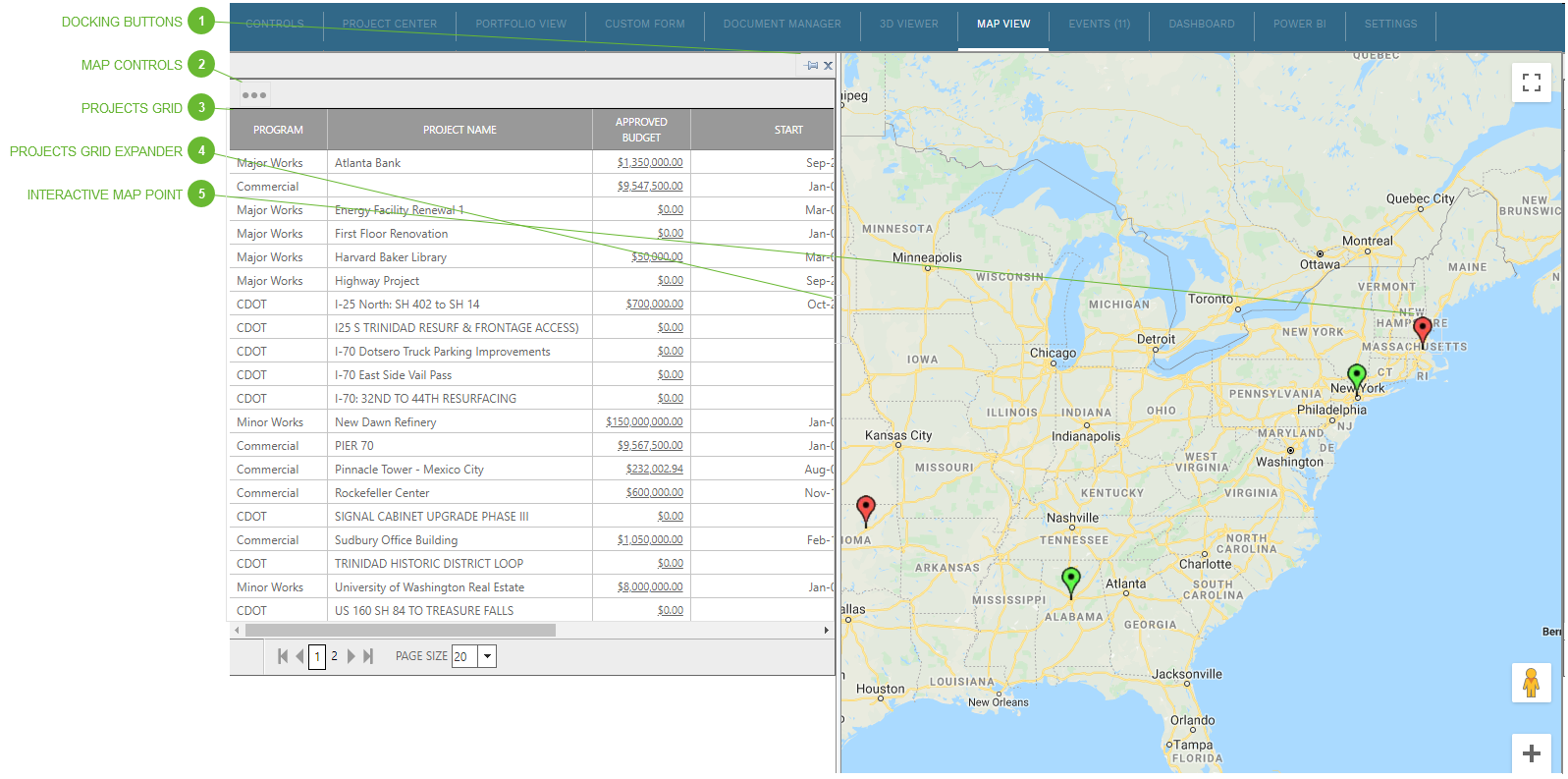
Task: Toggle fullscreen view on the map
Action: point(1531,83)
